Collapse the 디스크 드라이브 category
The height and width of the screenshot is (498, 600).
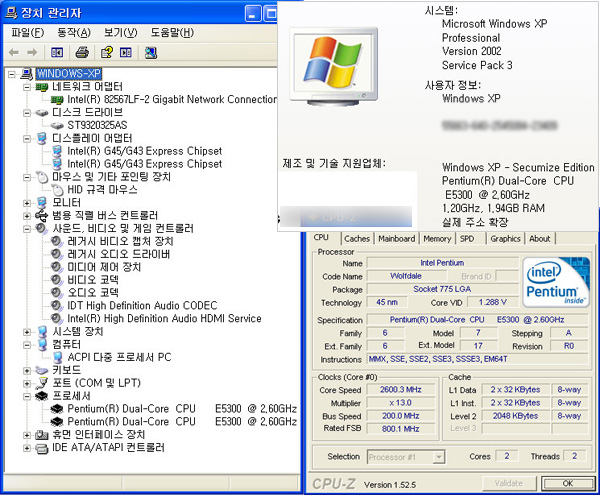[x=26, y=113]
